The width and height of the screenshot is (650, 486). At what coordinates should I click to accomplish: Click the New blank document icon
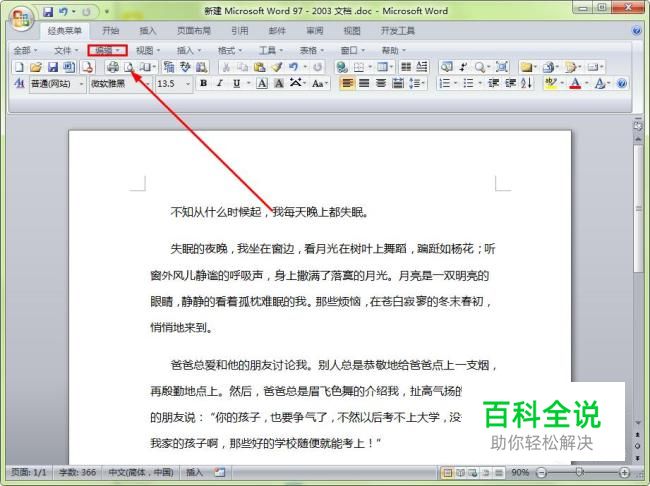pos(19,67)
